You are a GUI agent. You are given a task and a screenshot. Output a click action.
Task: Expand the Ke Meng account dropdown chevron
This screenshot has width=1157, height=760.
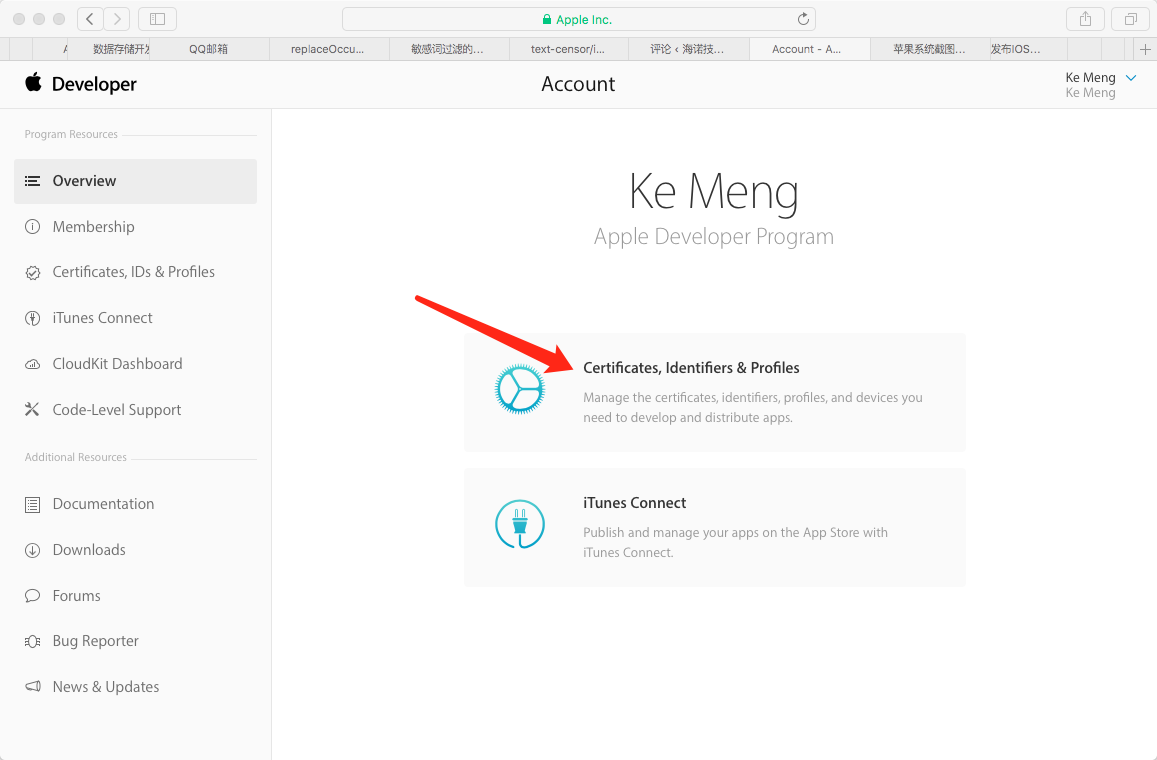click(1130, 77)
